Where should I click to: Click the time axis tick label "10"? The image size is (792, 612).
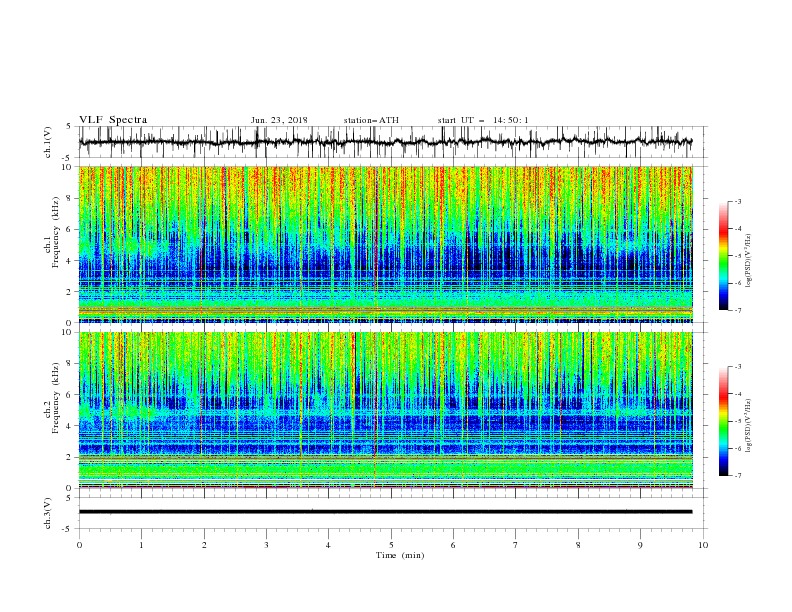pos(703,545)
